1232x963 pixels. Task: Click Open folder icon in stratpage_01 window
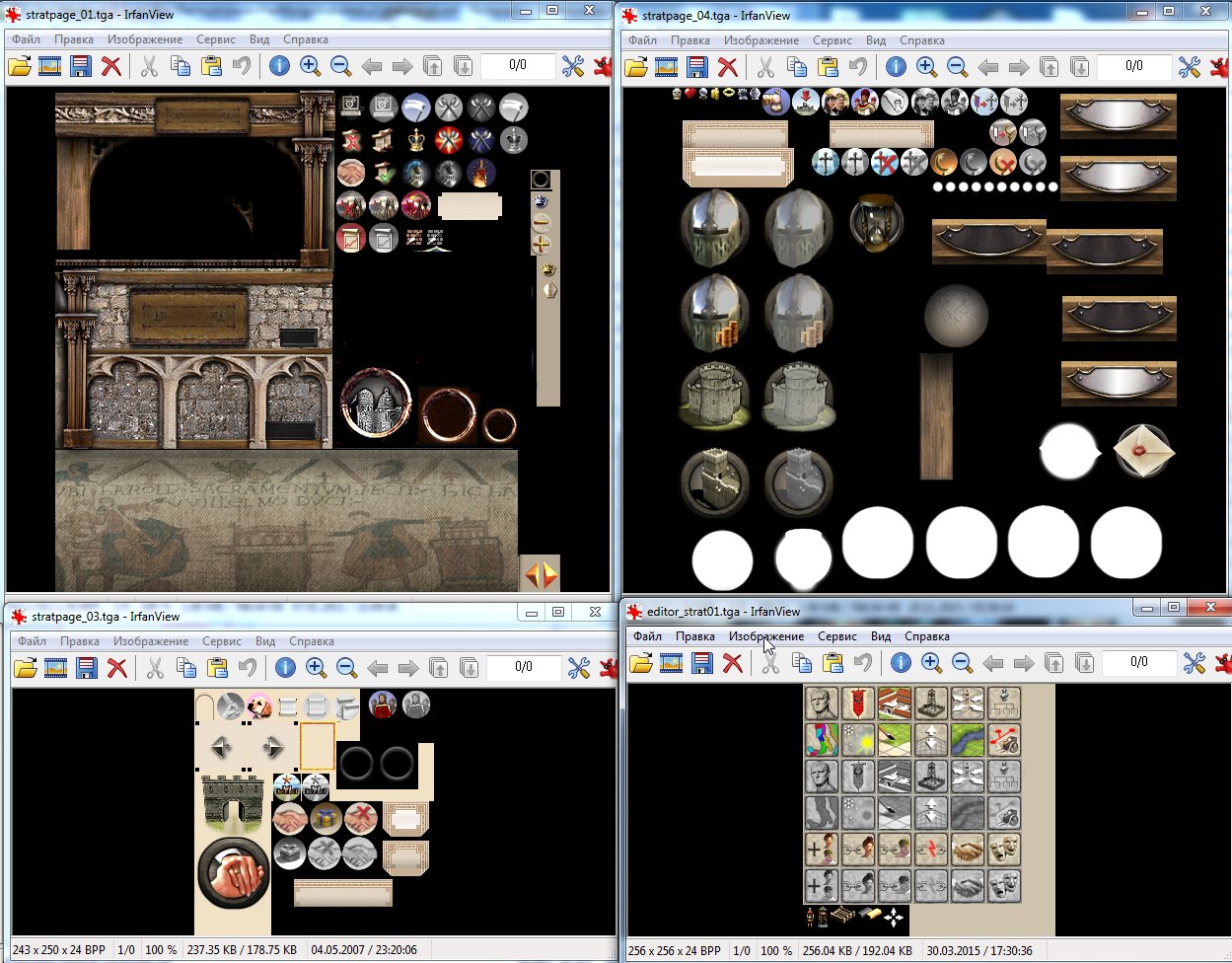pyautogui.click(x=20, y=66)
